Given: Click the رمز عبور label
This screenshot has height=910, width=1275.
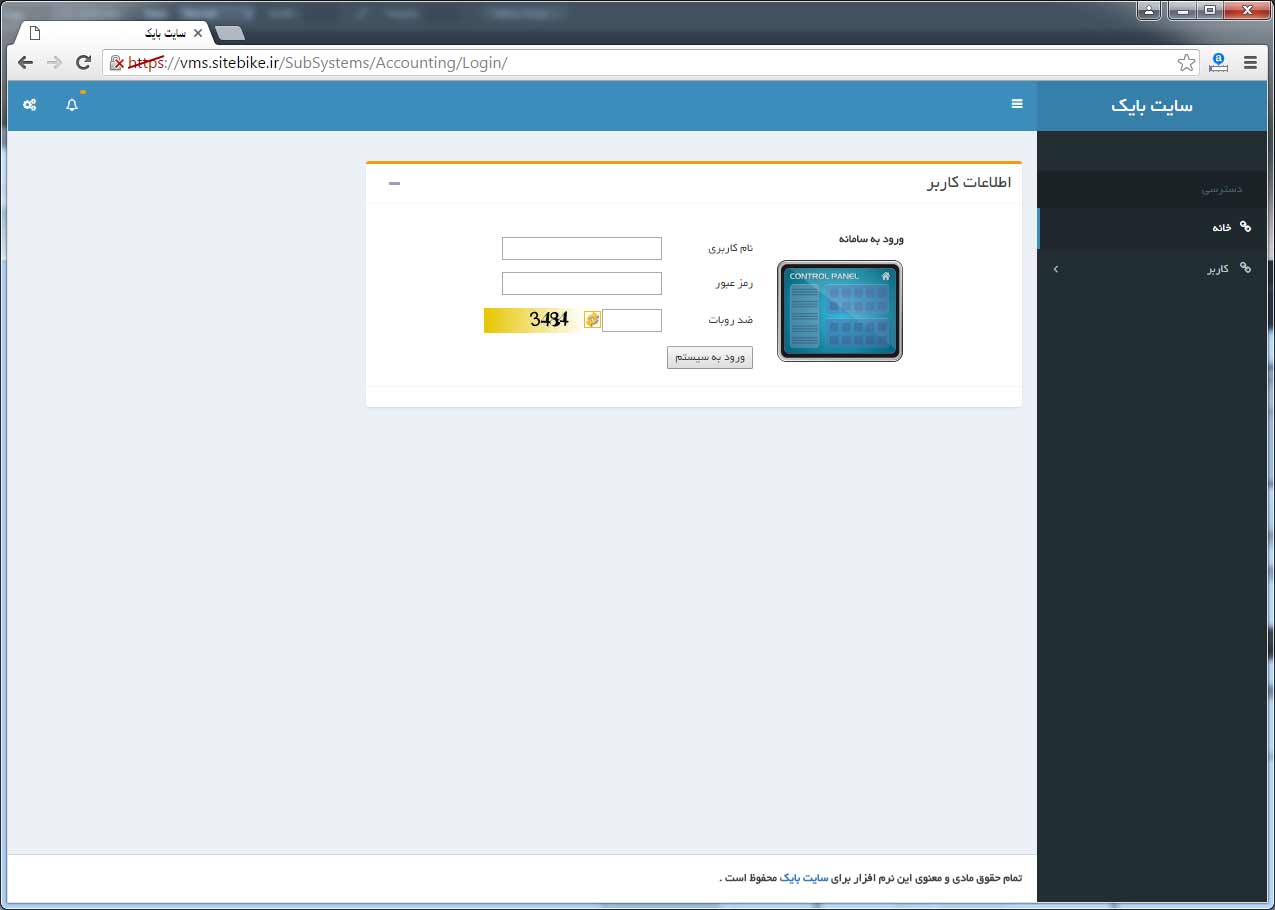Looking at the screenshot, I should pyautogui.click(x=734, y=284).
